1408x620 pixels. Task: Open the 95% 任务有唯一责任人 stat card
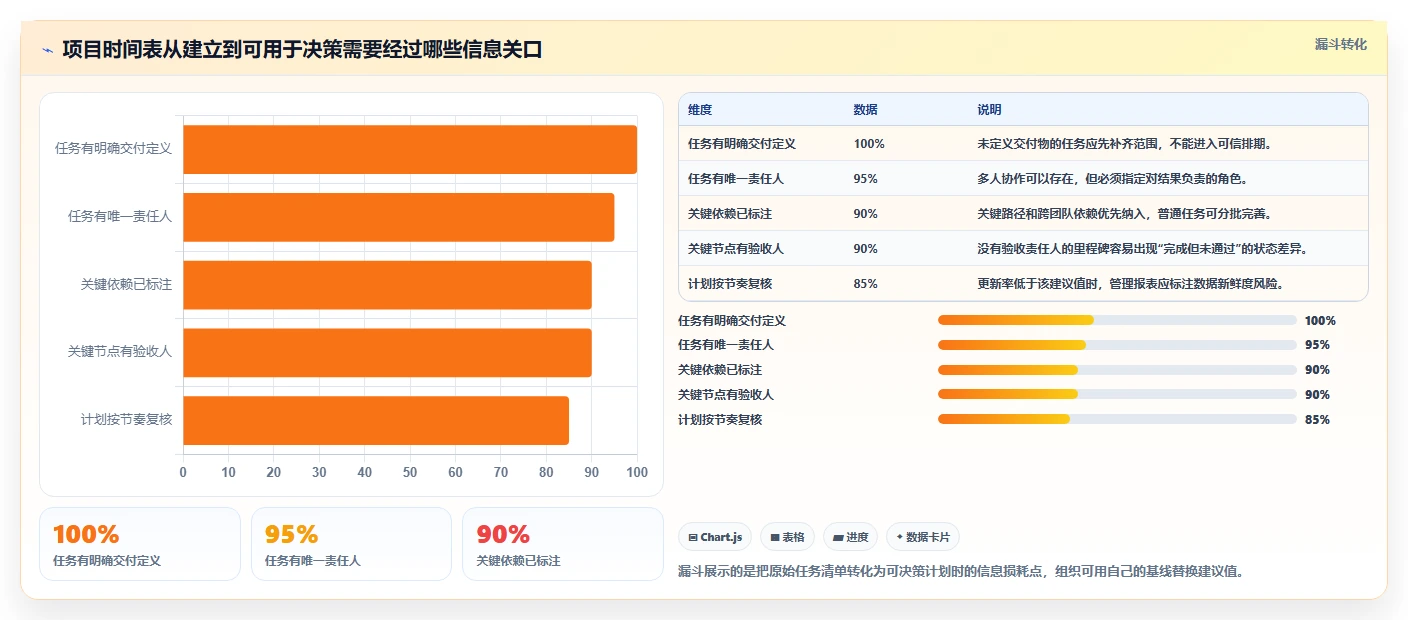352,544
